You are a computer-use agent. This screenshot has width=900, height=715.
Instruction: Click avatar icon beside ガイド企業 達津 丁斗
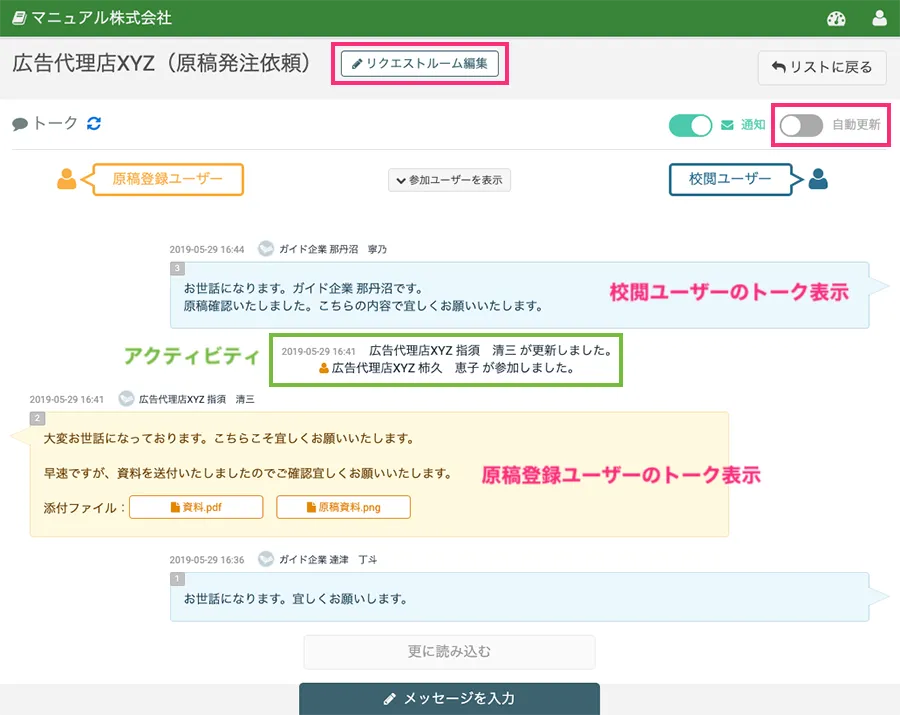pyautogui.click(x=266, y=559)
